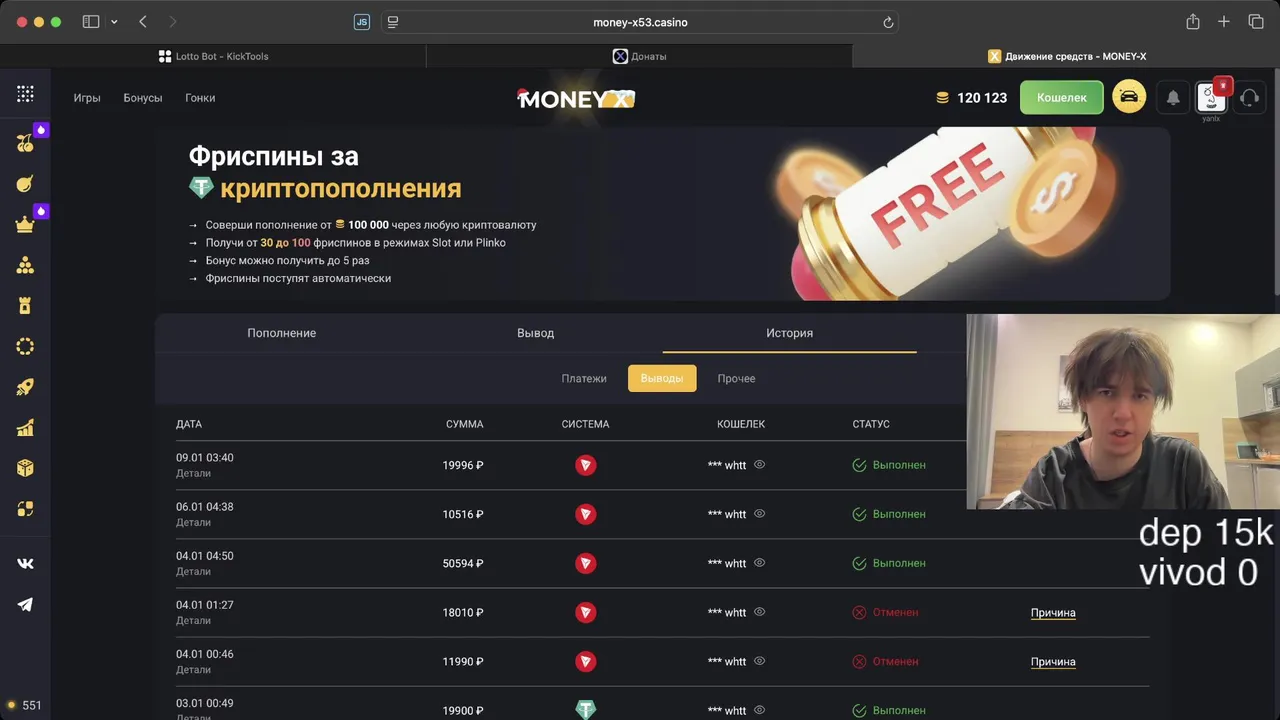This screenshot has height=720, width=1280.
Task: Open the Гонки menu
Action: 200,98
